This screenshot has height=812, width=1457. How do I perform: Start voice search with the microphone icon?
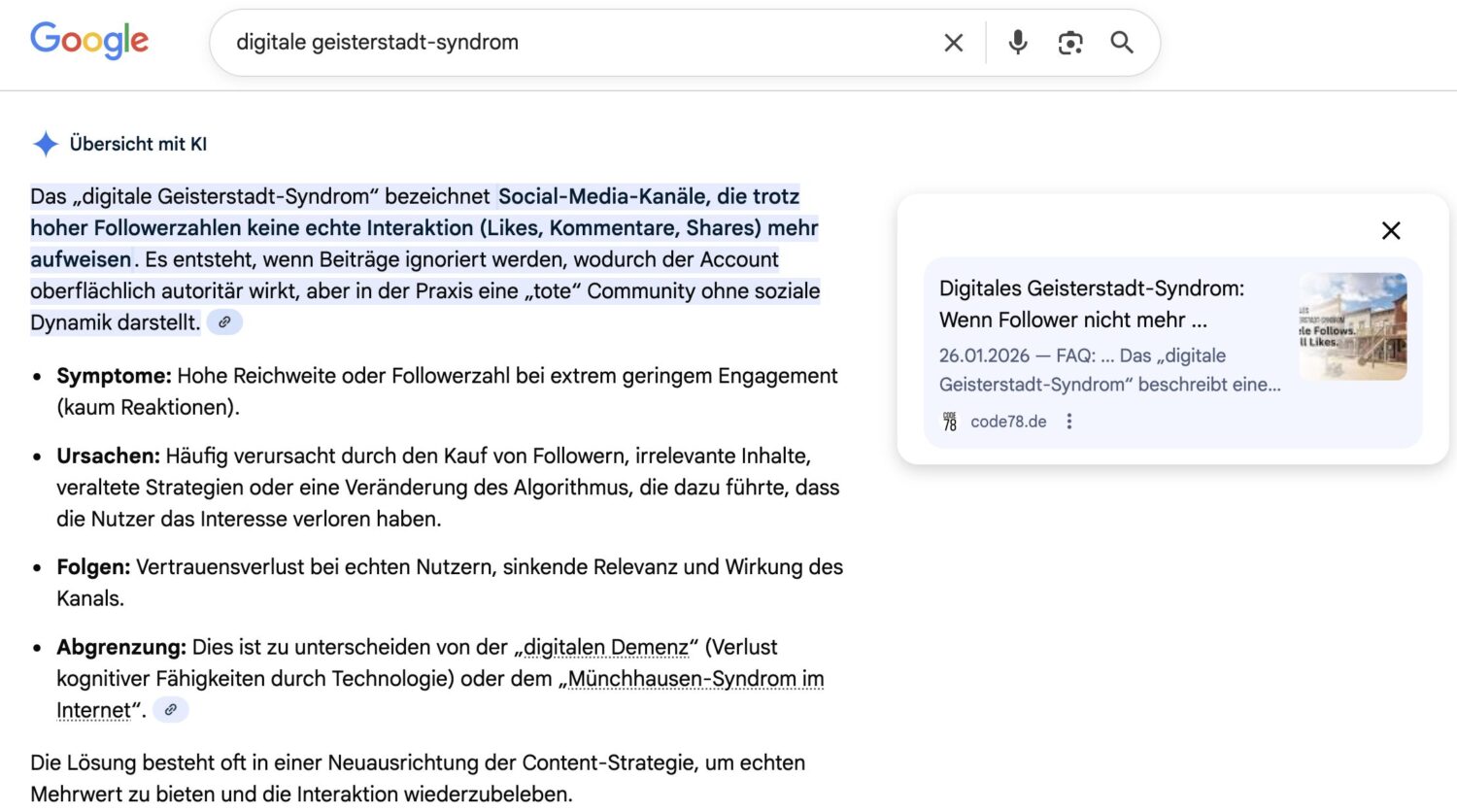point(1017,43)
